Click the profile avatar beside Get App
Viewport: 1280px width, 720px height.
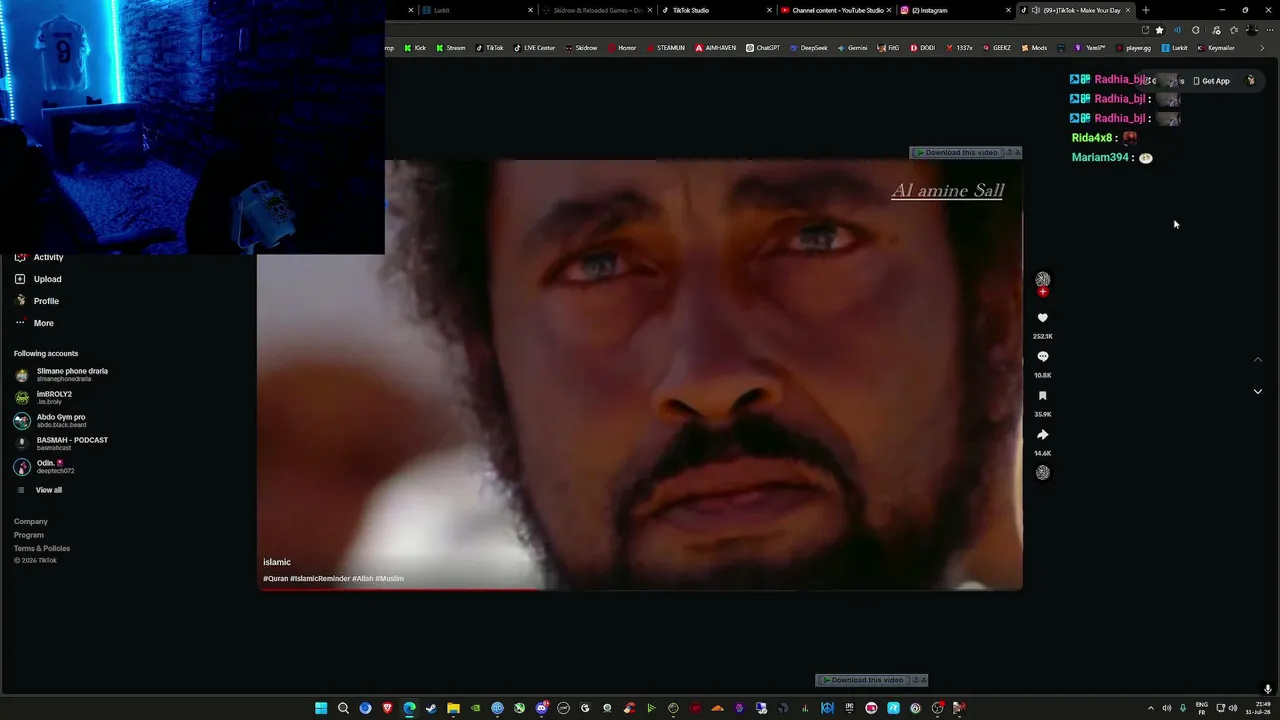click(x=1250, y=80)
